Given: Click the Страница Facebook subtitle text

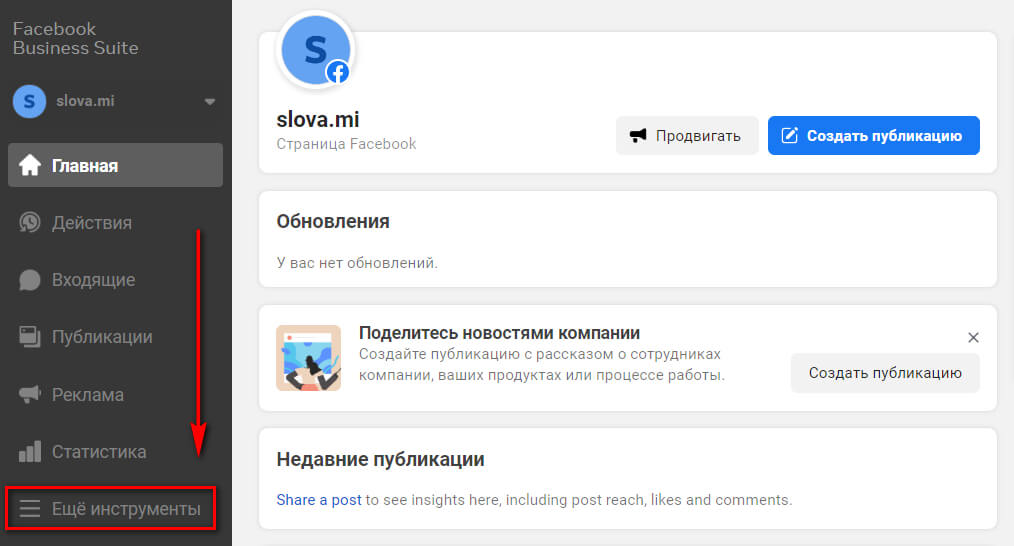Looking at the screenshot, I should click(346, 144).
